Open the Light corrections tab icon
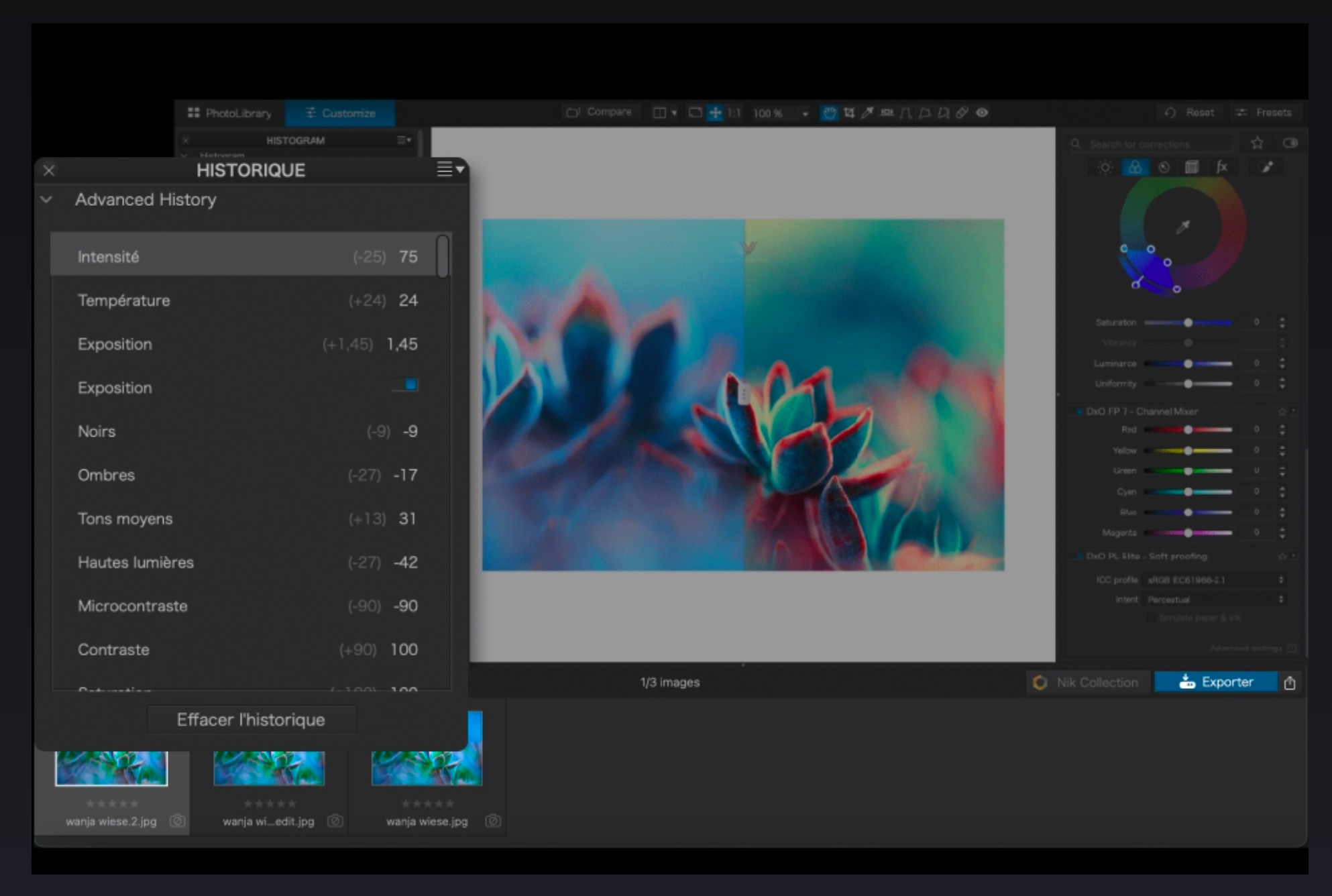The height and width of the screenshot is (896, 1332). [x=1105, y=168]
